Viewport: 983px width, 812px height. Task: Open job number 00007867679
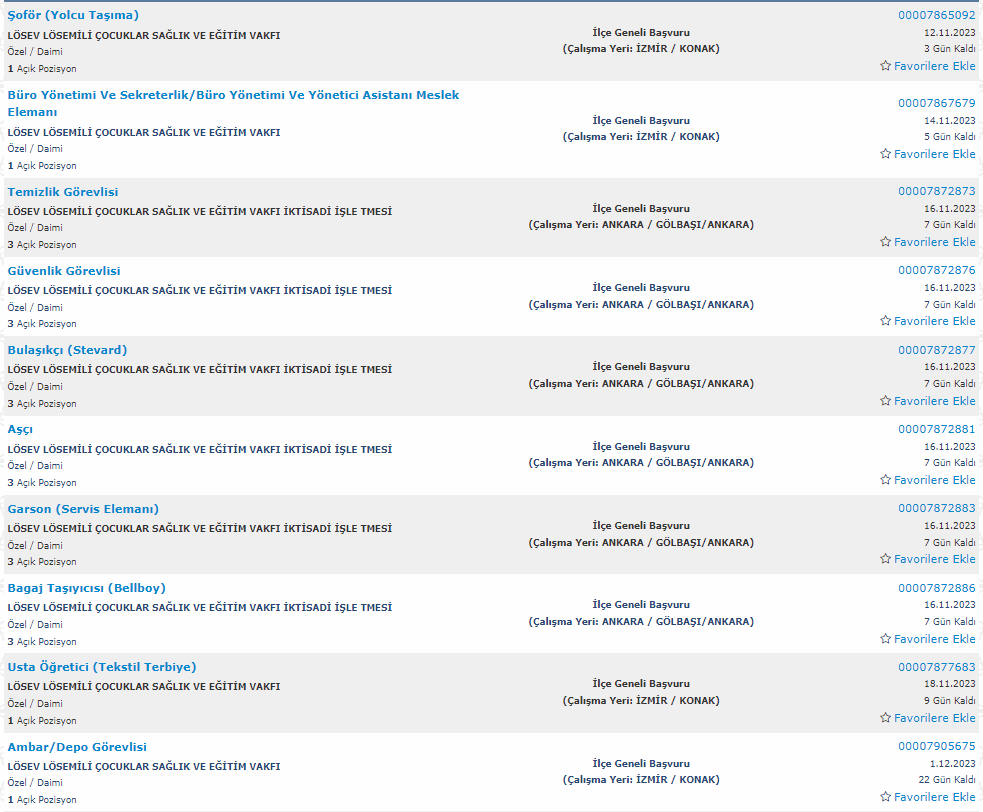tap(936, 103)
